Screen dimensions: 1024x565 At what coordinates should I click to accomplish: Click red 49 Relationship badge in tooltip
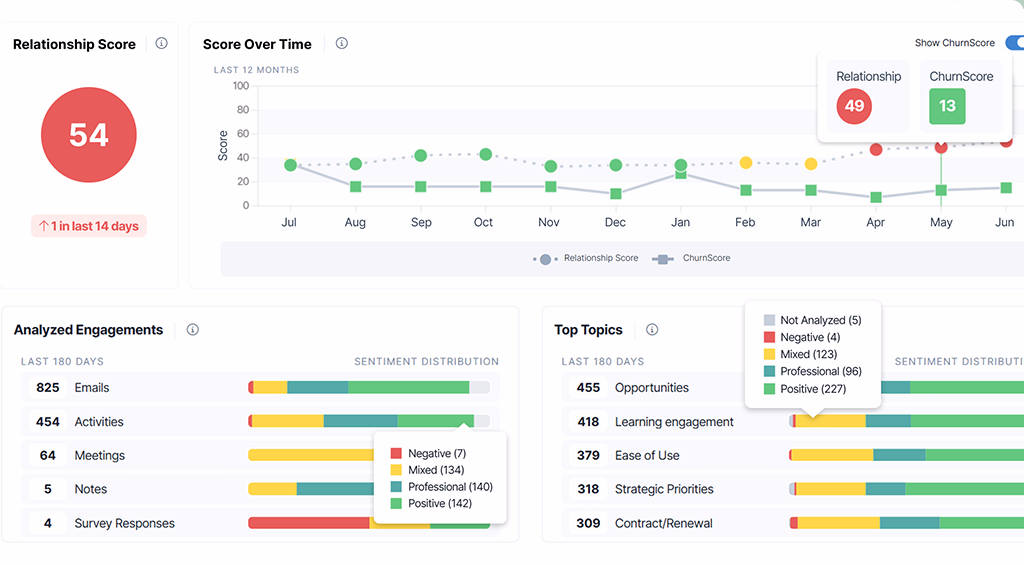854,106
